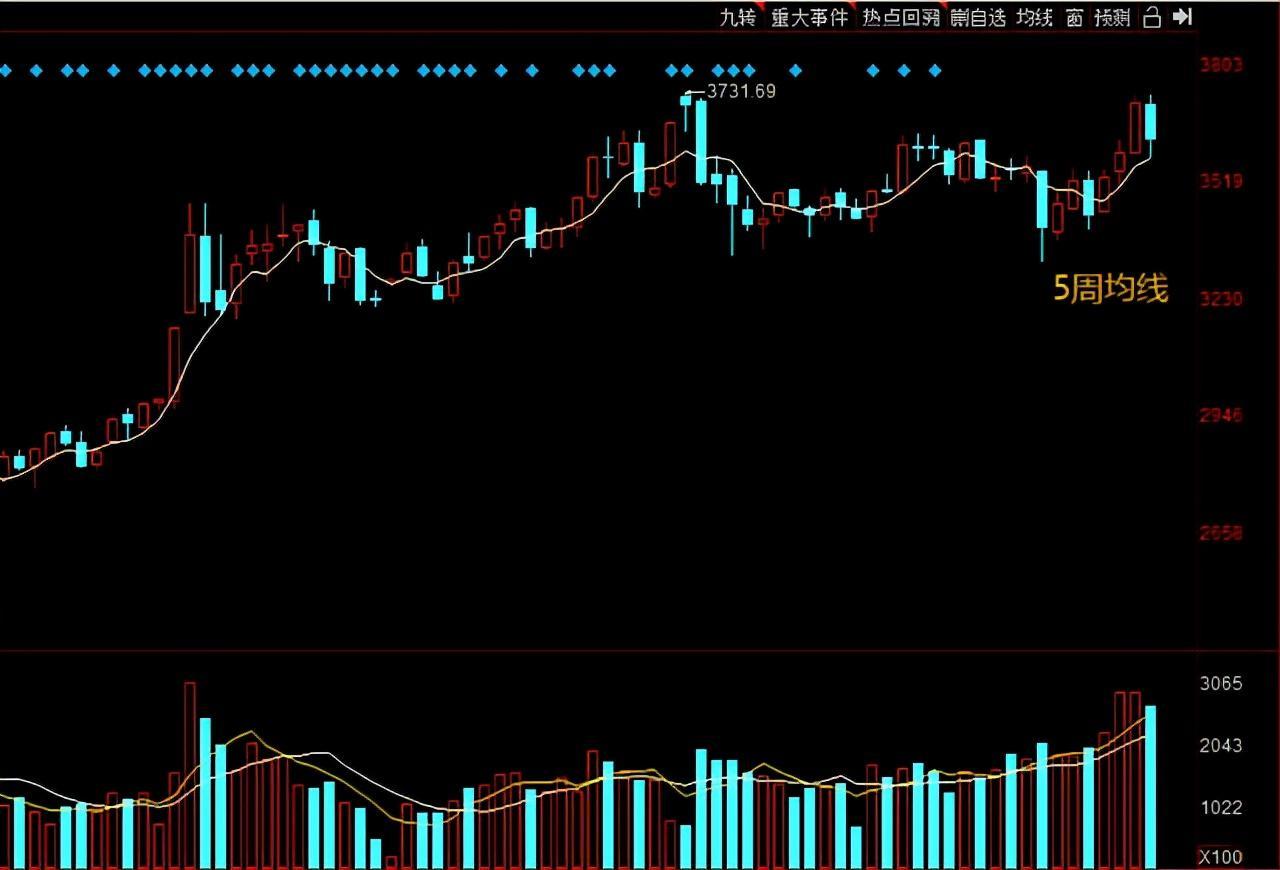Select the candlestick at the 3731.69 high

click(686, 110)
